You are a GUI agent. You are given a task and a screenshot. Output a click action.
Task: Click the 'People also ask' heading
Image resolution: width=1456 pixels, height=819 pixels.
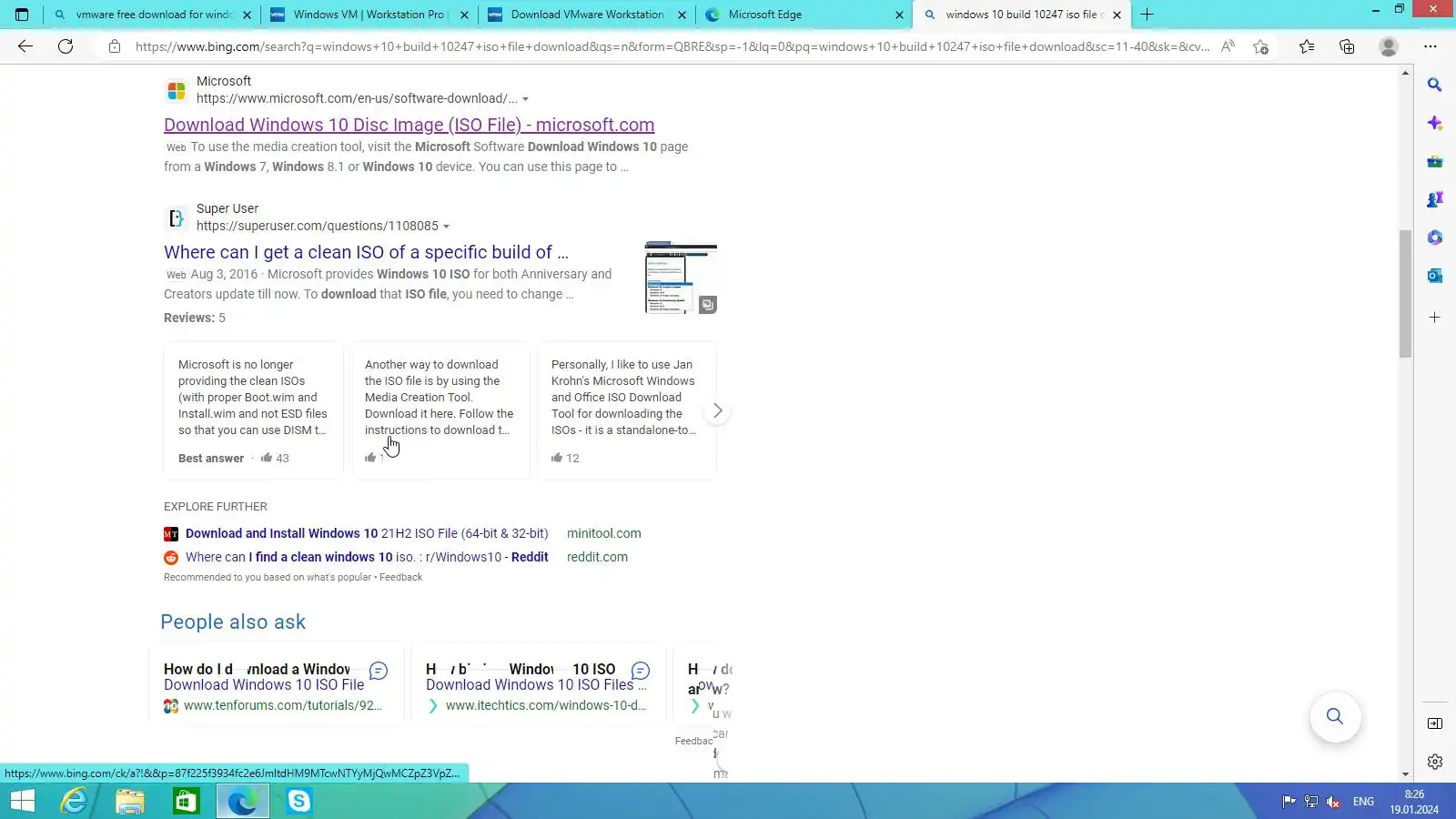point(233,622)
